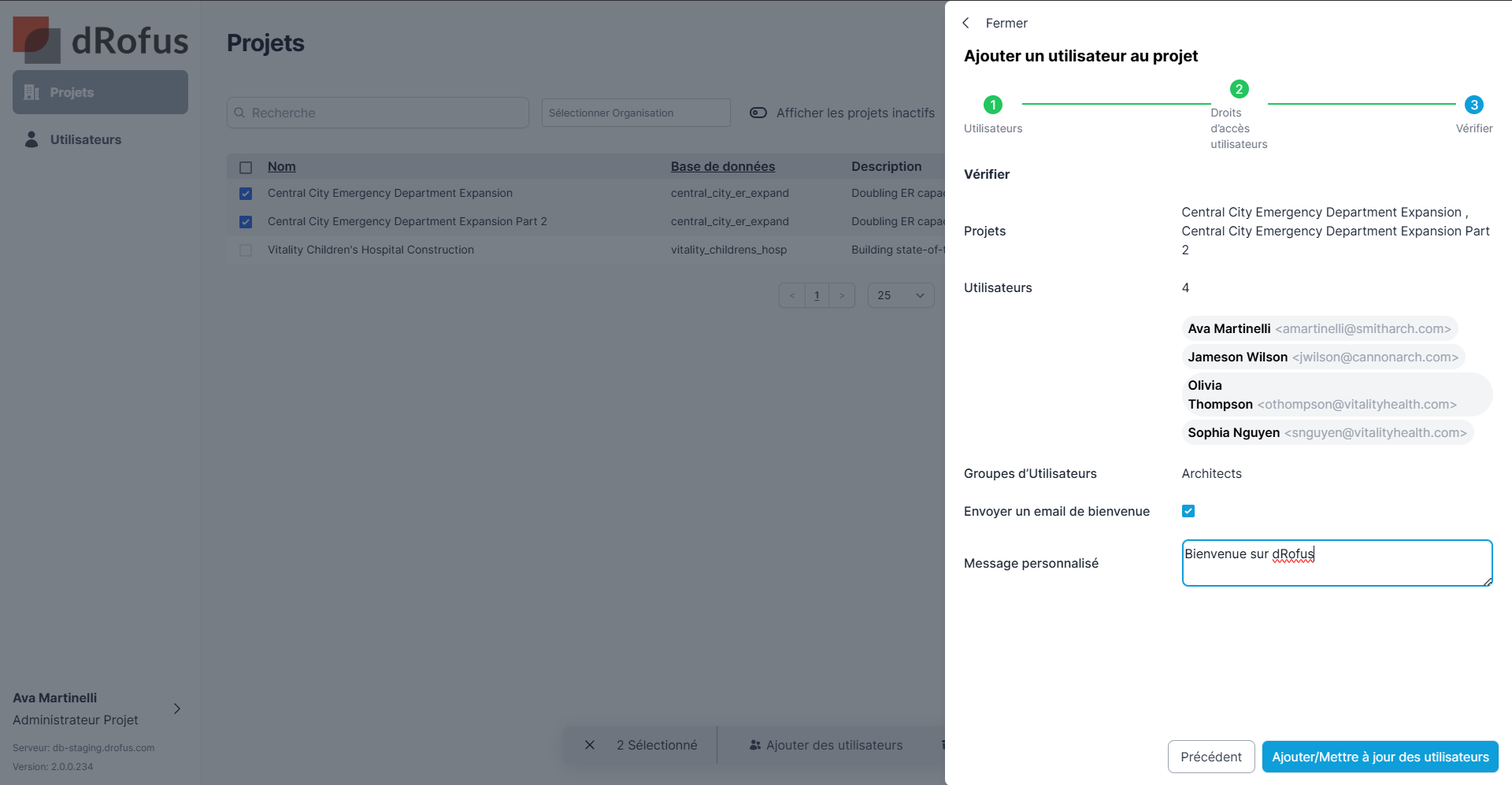Open Utilisateurs in the sidebar
This screenshot has height=785, width=1512.
click(85, 139)
